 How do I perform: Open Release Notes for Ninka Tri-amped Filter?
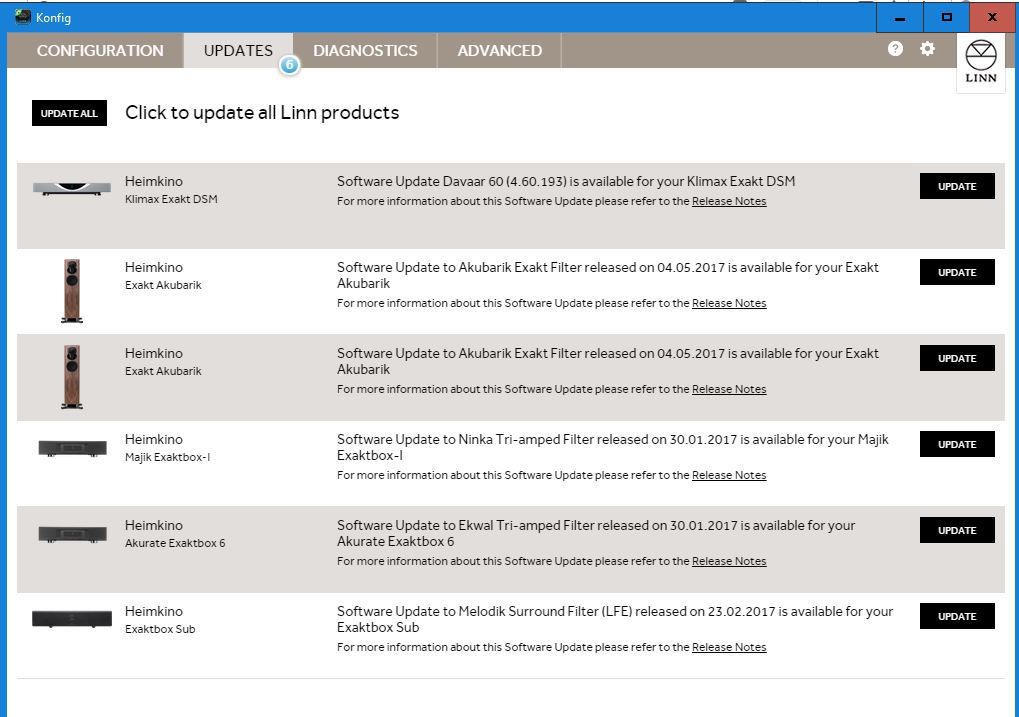(x=729, y=476)
